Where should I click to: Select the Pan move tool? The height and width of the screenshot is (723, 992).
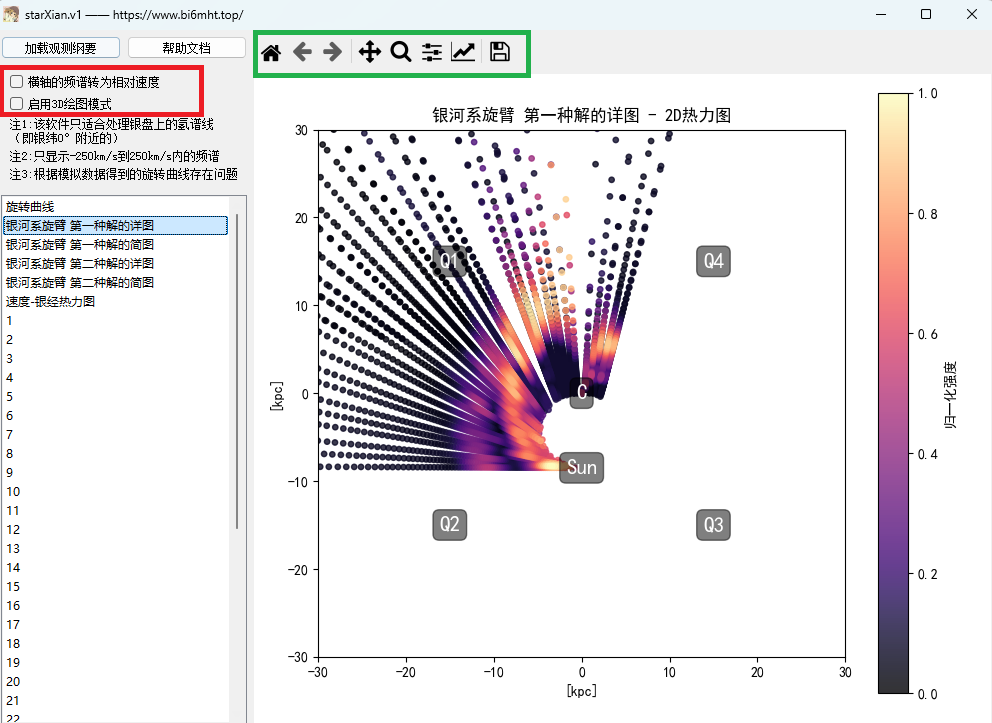(370, 53)
